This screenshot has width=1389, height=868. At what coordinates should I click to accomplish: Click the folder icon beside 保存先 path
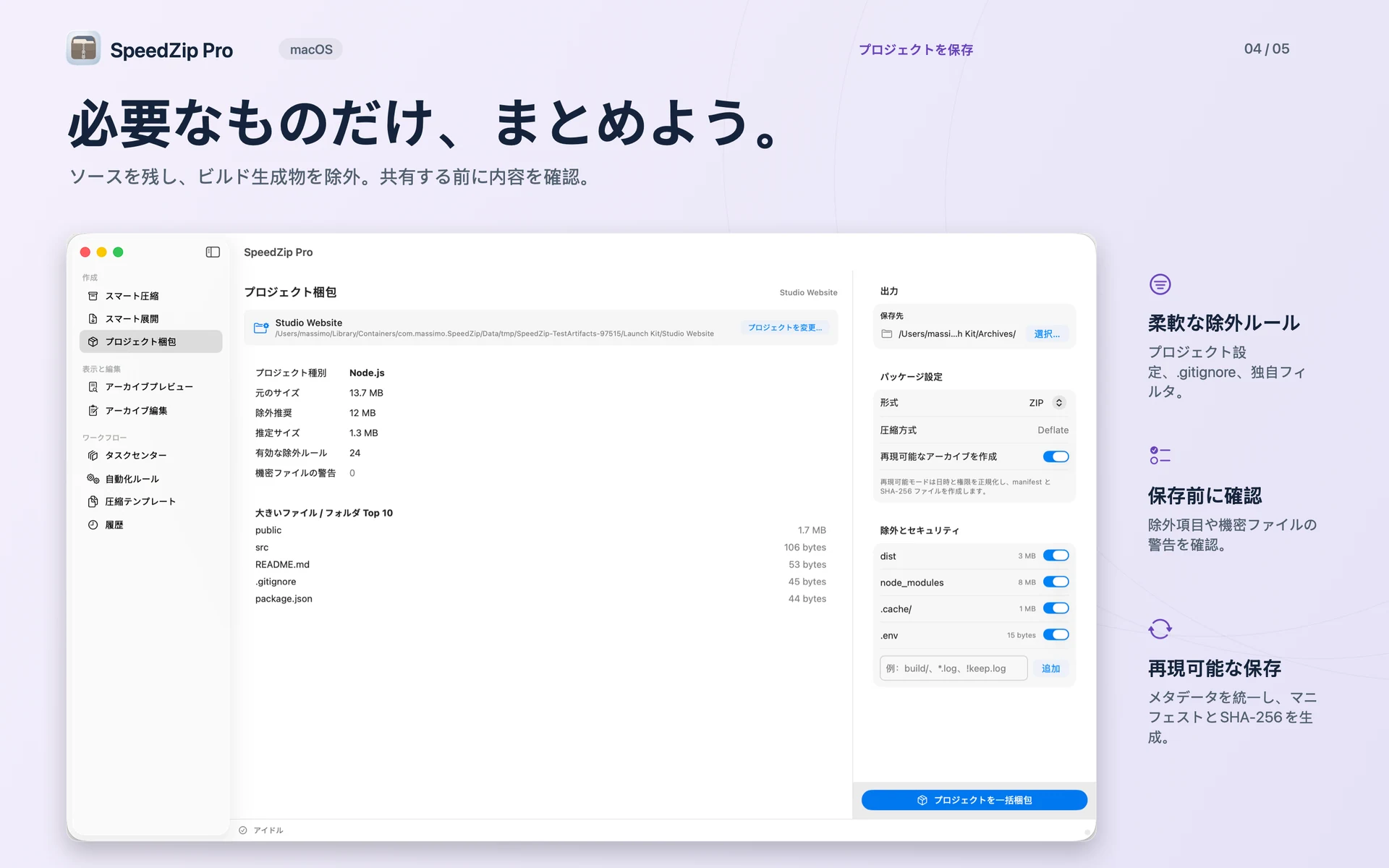tap(887, 333)
